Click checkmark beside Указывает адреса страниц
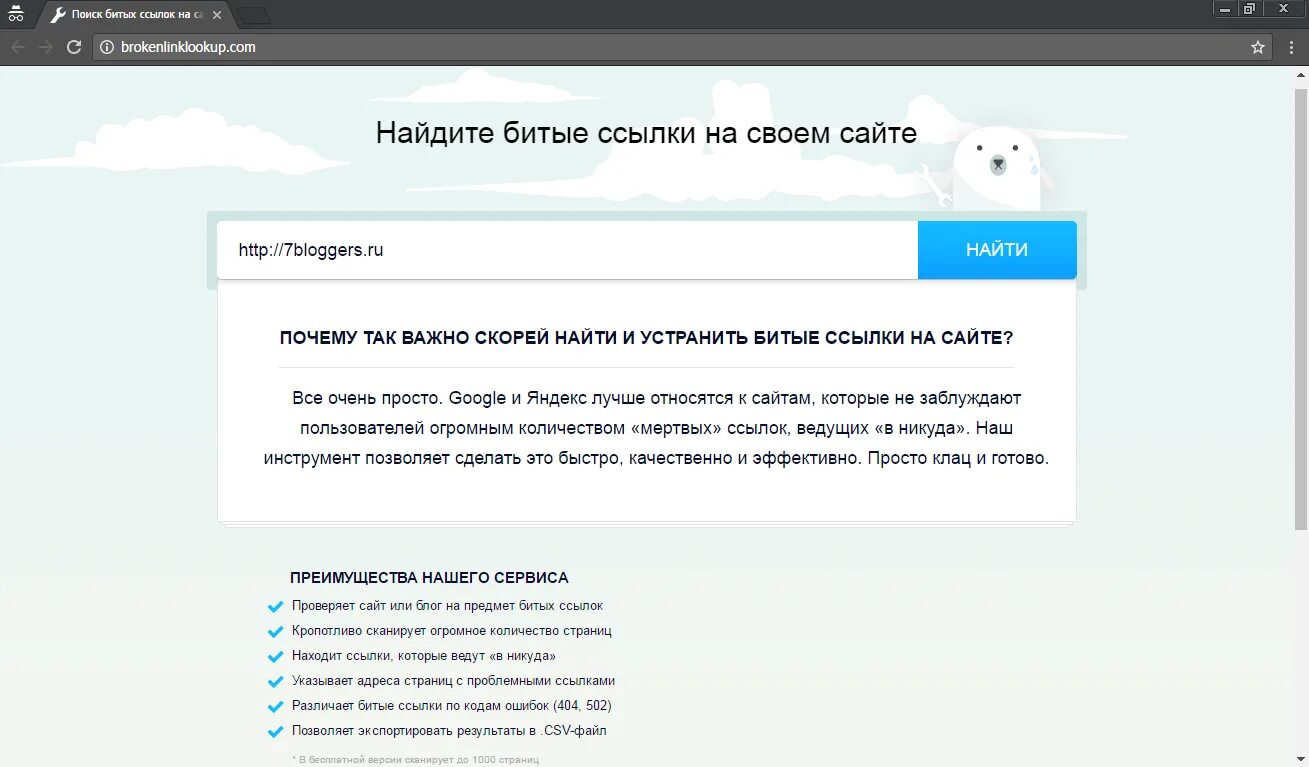The image size is (1309, 767). 276,682
